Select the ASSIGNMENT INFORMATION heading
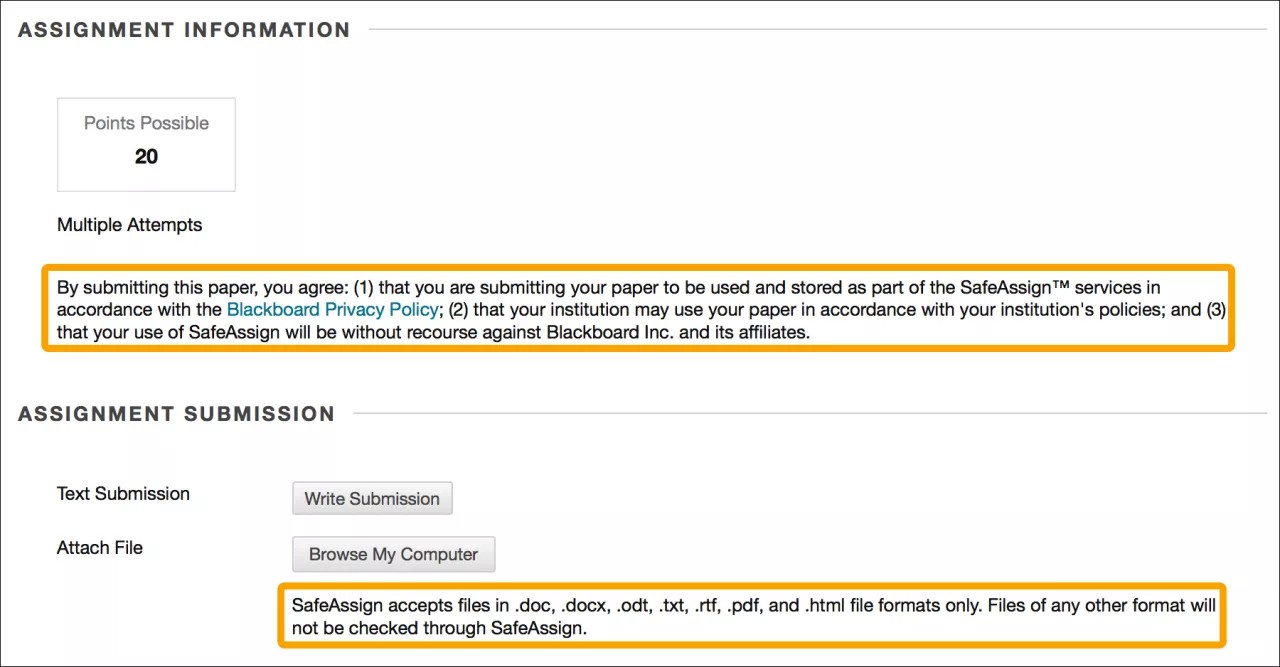The width and height of the screenshot is (1280, 667). (183, 29)
